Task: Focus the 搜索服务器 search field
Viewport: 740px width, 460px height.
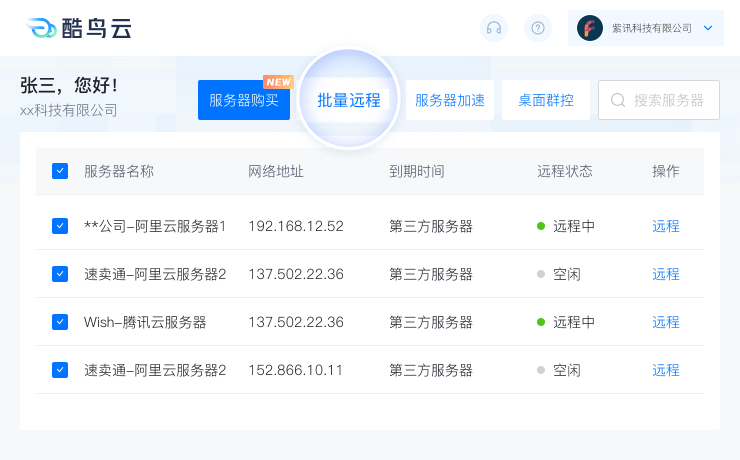Action: [659, 100]
